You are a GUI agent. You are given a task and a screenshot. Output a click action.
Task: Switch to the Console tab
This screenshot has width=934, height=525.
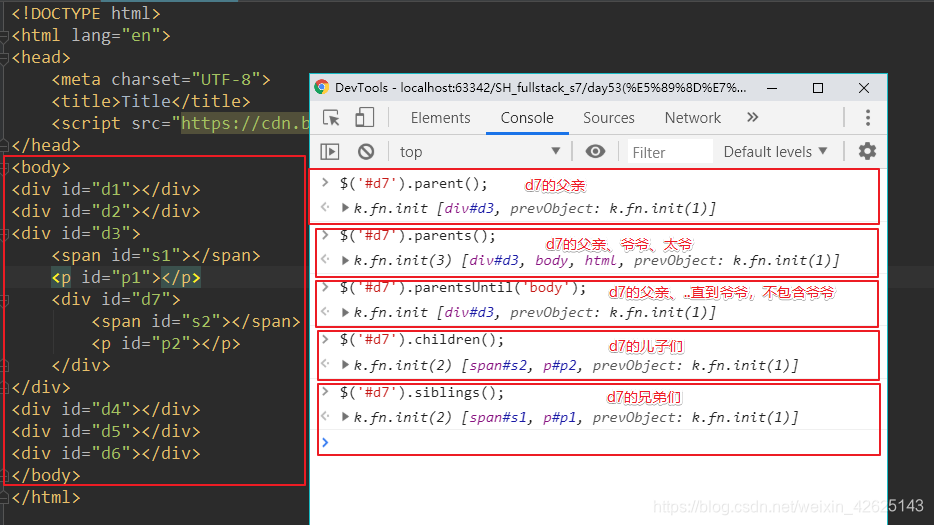pyautogui.click(x=527, y=118)
